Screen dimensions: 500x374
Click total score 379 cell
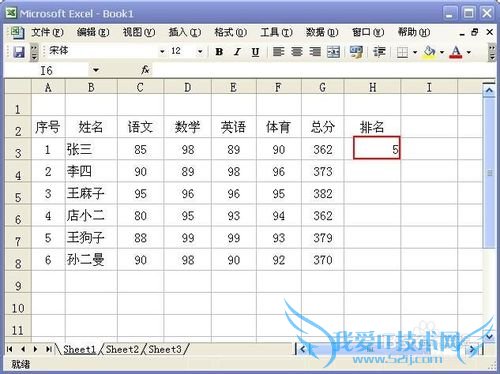[x=323, y=238]
